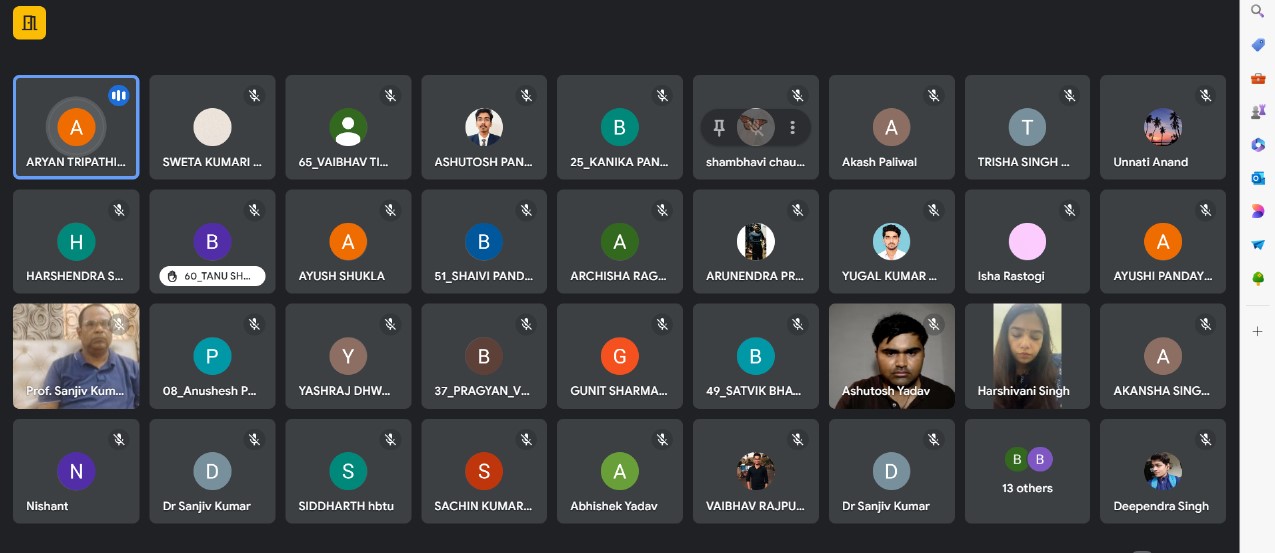Open the blue Shopping tag sidebar icon
Viewport: 1275px width, 553px height.
click(x=1258, y=45)
